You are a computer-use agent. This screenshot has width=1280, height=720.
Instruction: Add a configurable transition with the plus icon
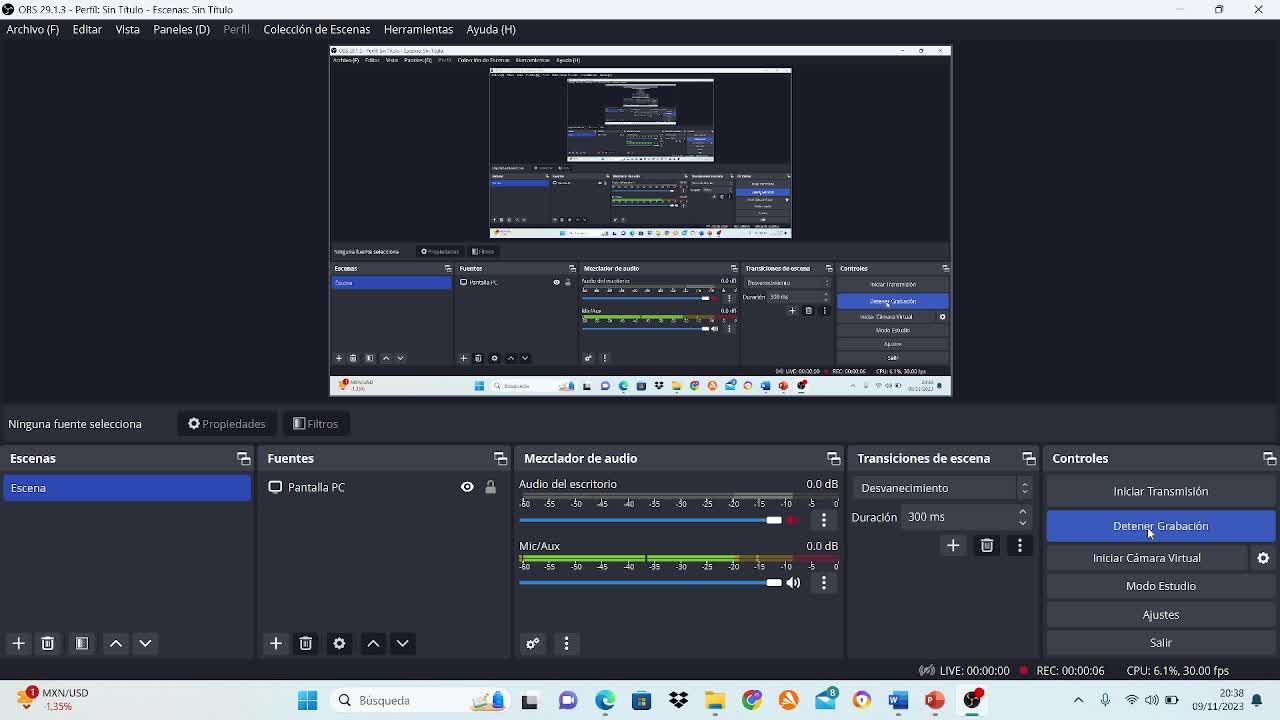click(953, 545)
